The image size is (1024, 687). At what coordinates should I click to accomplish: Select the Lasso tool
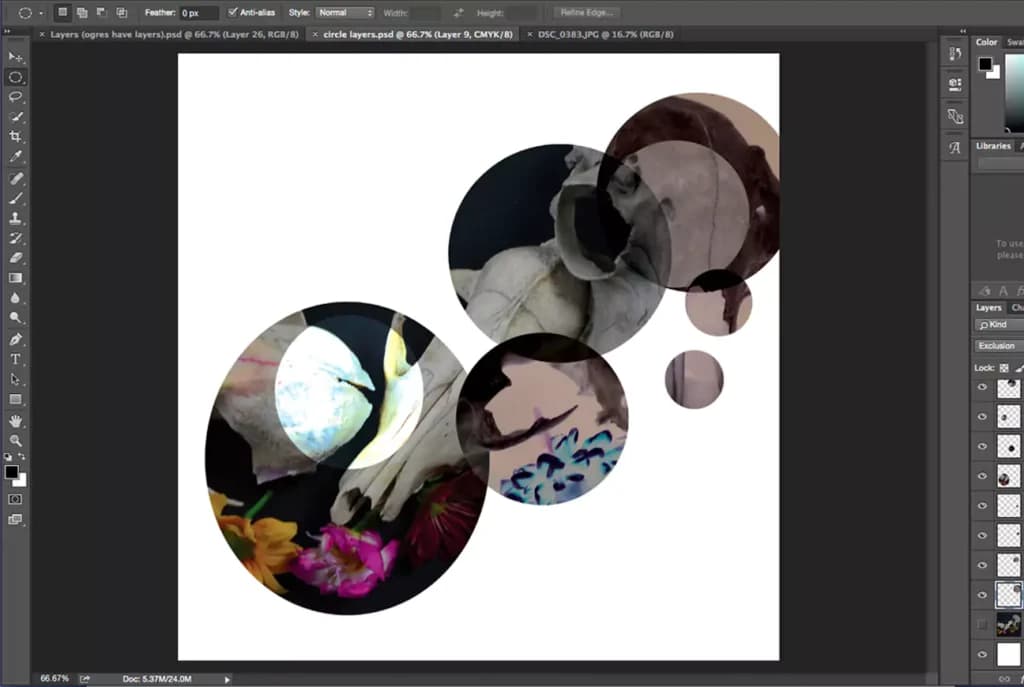point(16,97)
